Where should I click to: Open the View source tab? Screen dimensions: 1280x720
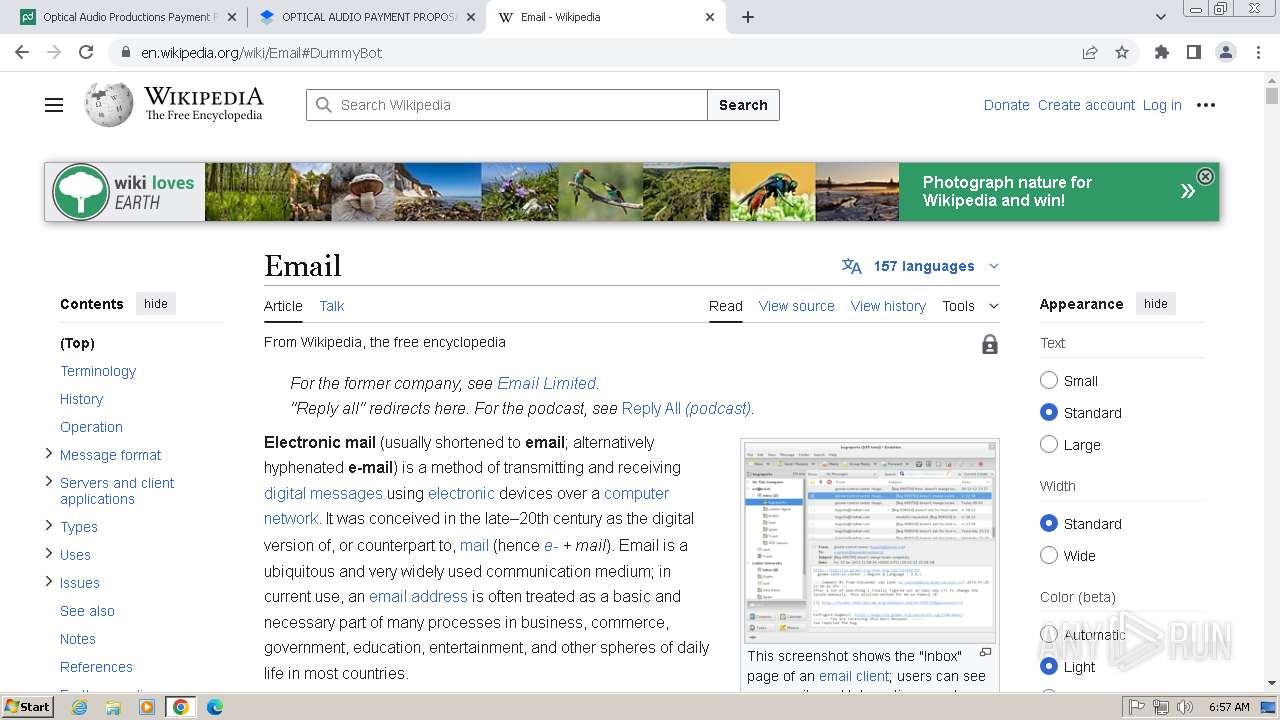796,306
